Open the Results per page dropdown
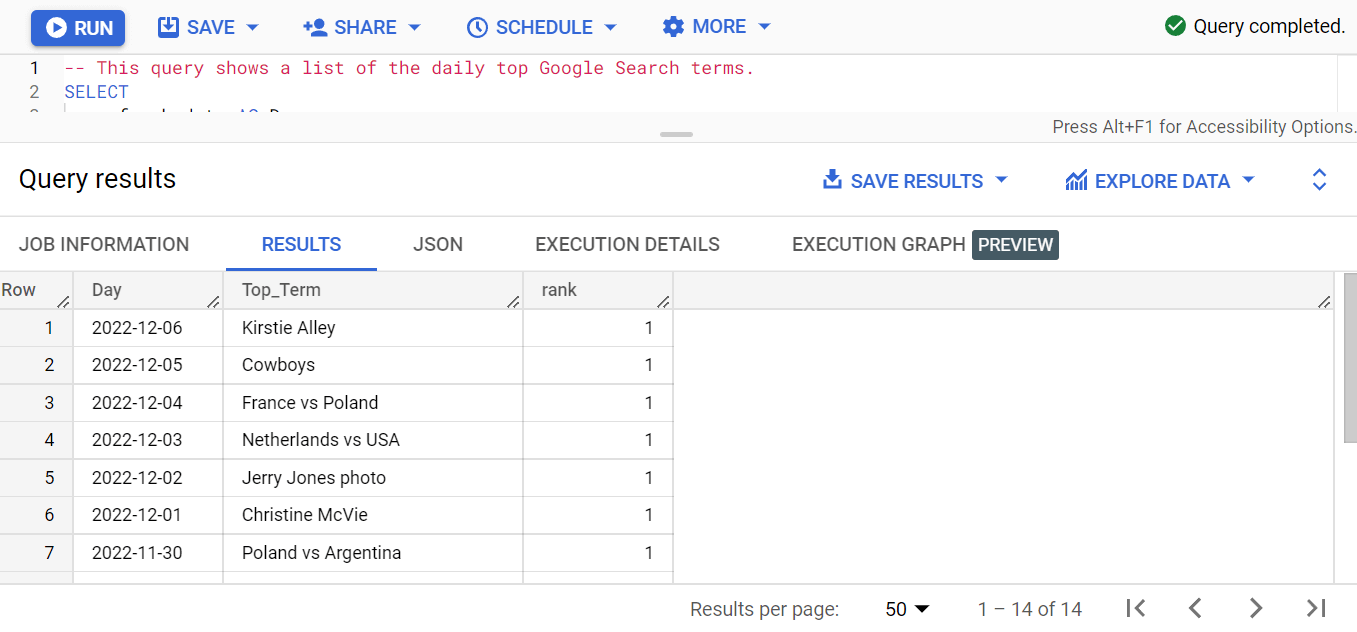Image resolution: width=1357 pixels, height=632 pixels. (x=906, y=608)
